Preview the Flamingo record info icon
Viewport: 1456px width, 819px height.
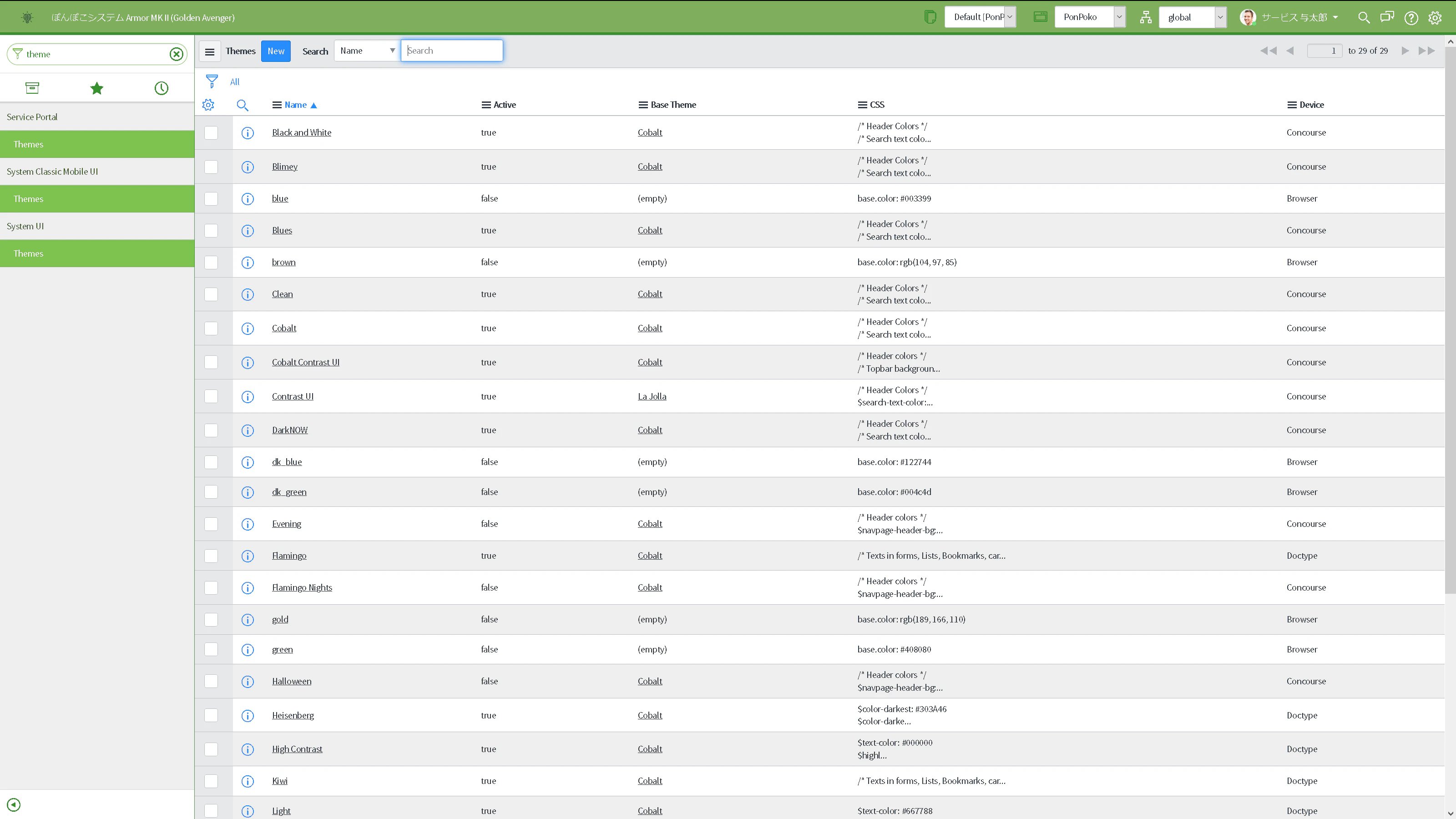248,556
